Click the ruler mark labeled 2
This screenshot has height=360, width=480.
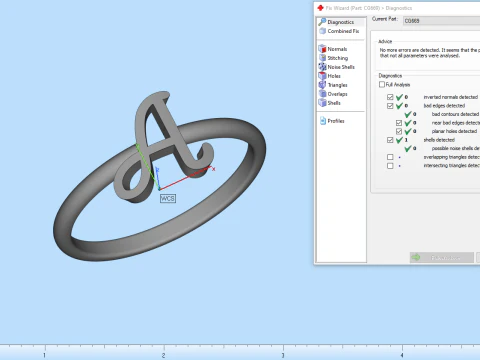click(163, 355)
